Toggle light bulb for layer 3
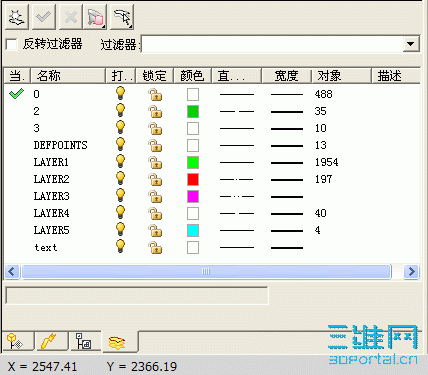The image size is (428, 375). pyautogui.click(x=120, y=127)
